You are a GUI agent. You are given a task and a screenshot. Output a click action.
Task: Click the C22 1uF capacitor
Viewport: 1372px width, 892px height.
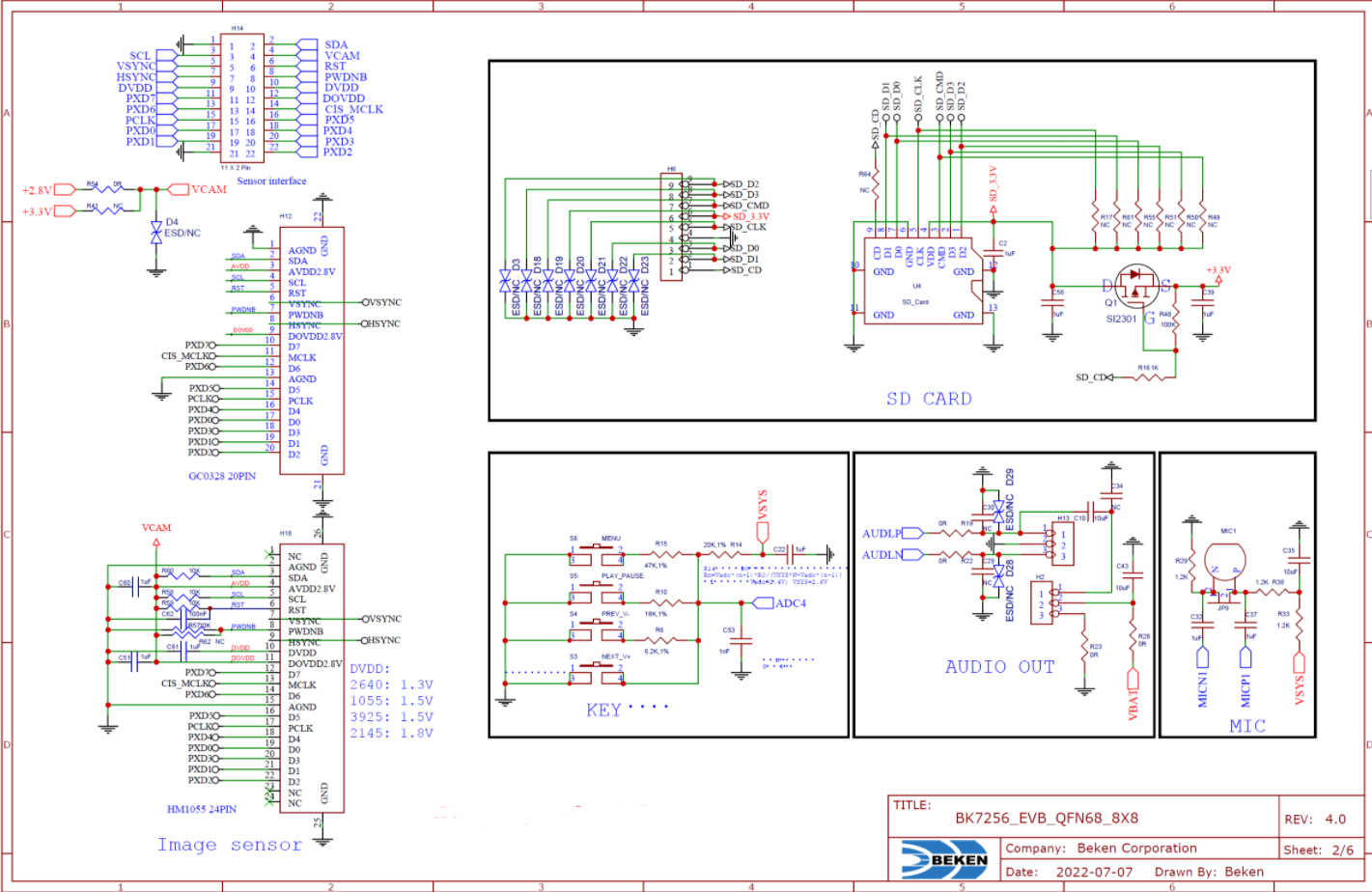point(790,554)
